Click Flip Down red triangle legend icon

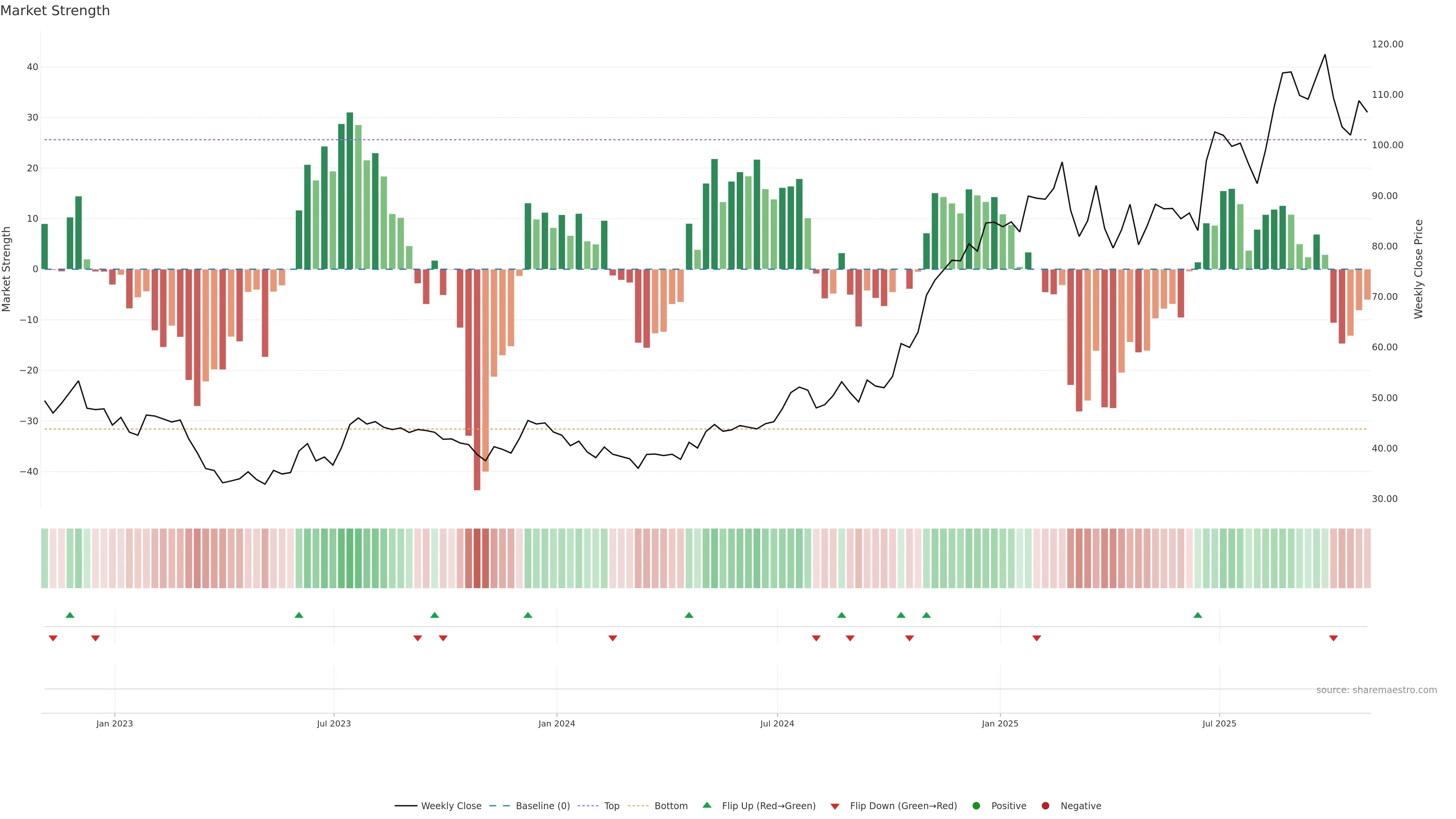pos(835,806)
